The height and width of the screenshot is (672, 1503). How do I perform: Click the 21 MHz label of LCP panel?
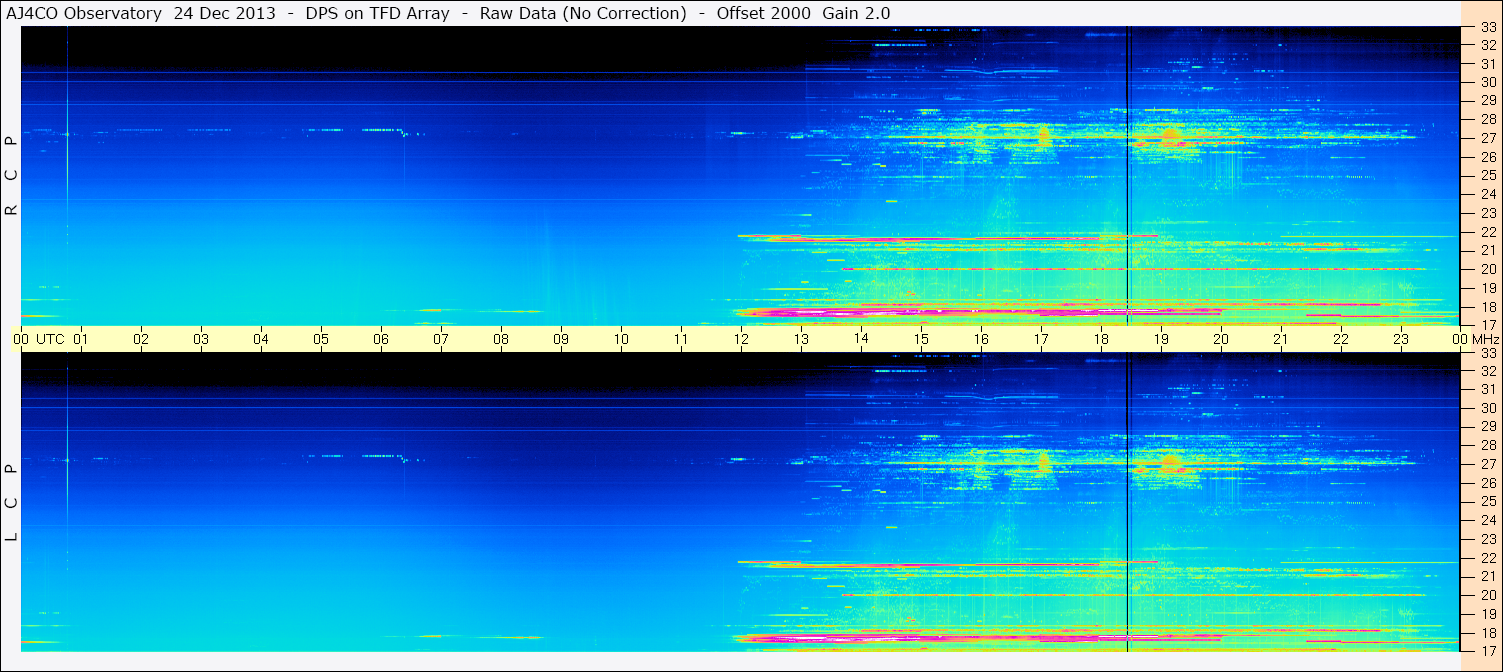tap(1488, 576)
